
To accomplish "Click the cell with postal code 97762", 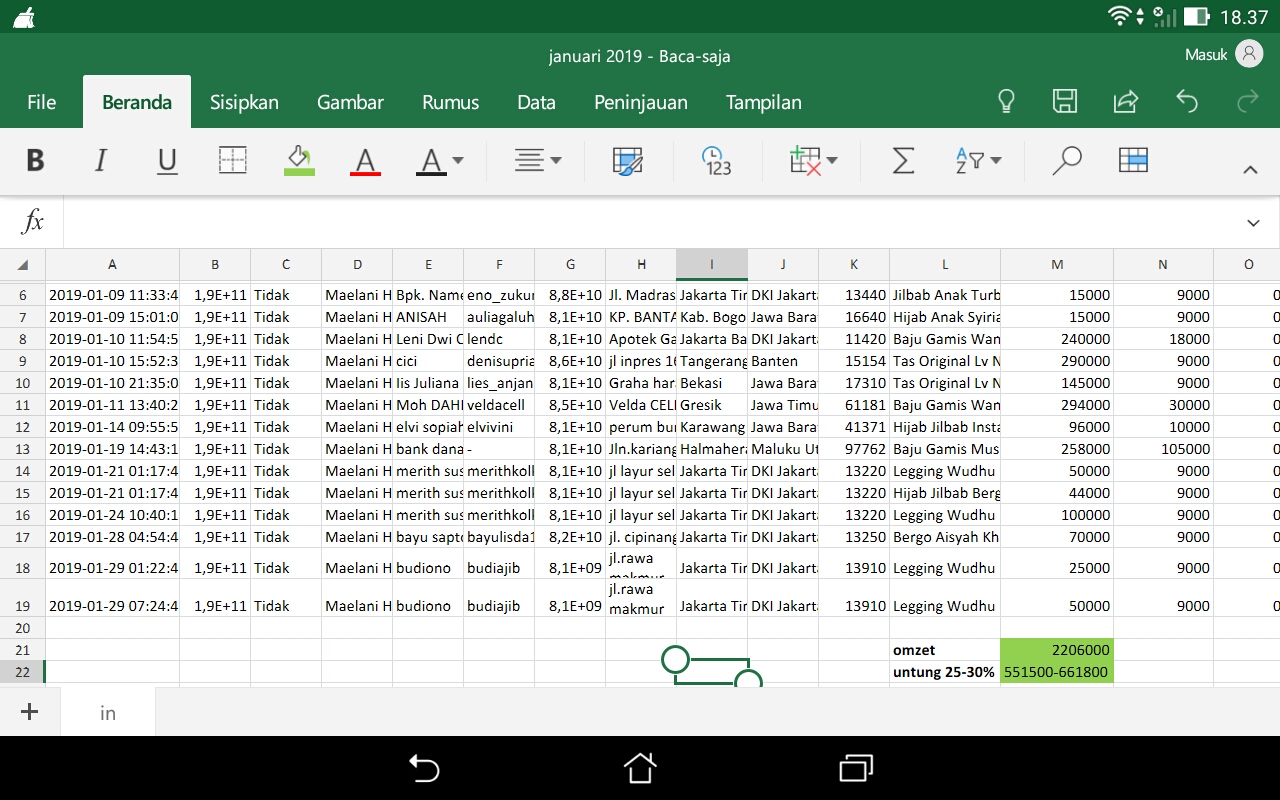I will click(854, 449).
